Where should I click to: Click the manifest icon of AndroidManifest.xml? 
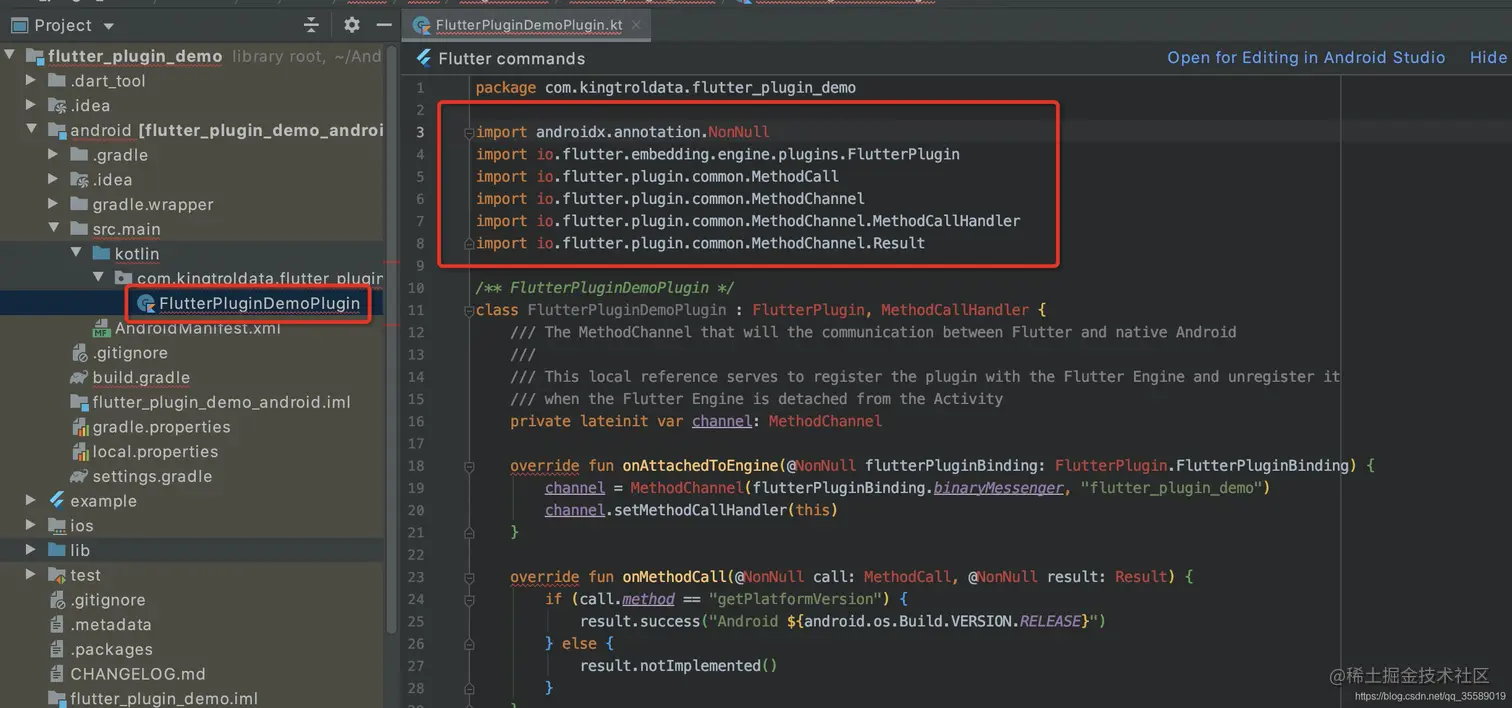[101, 328]
